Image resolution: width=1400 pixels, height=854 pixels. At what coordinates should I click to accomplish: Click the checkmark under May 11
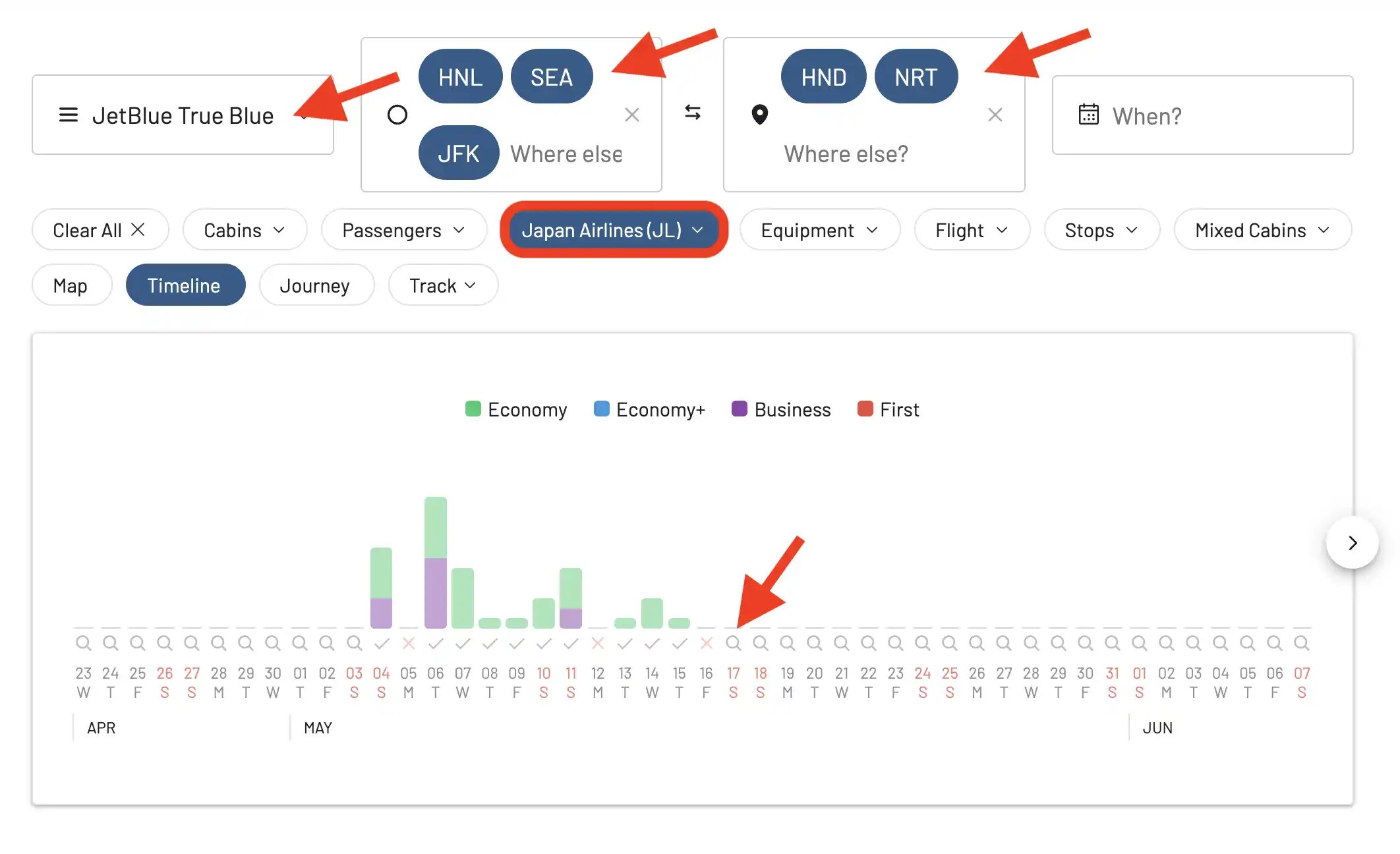[571, 643]
